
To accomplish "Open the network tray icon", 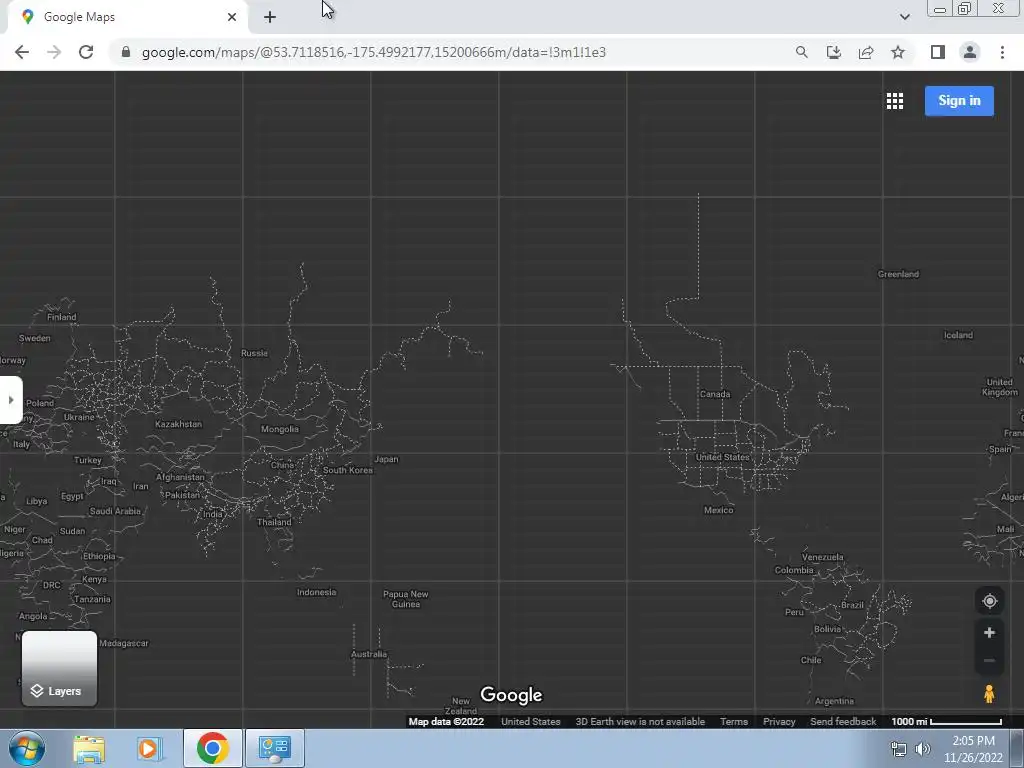I will pyautogui.click(x=899, y=749).
